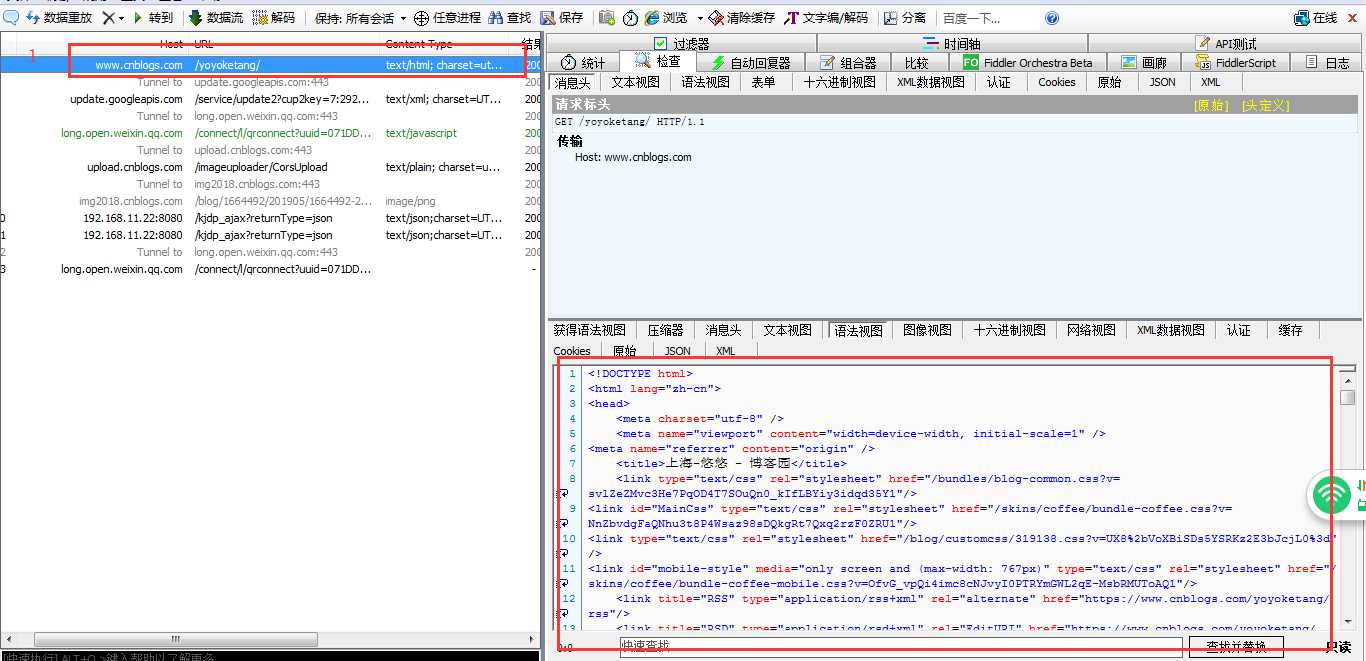
Task: Select the response 图像视图 tab
Action: (927, 330)
